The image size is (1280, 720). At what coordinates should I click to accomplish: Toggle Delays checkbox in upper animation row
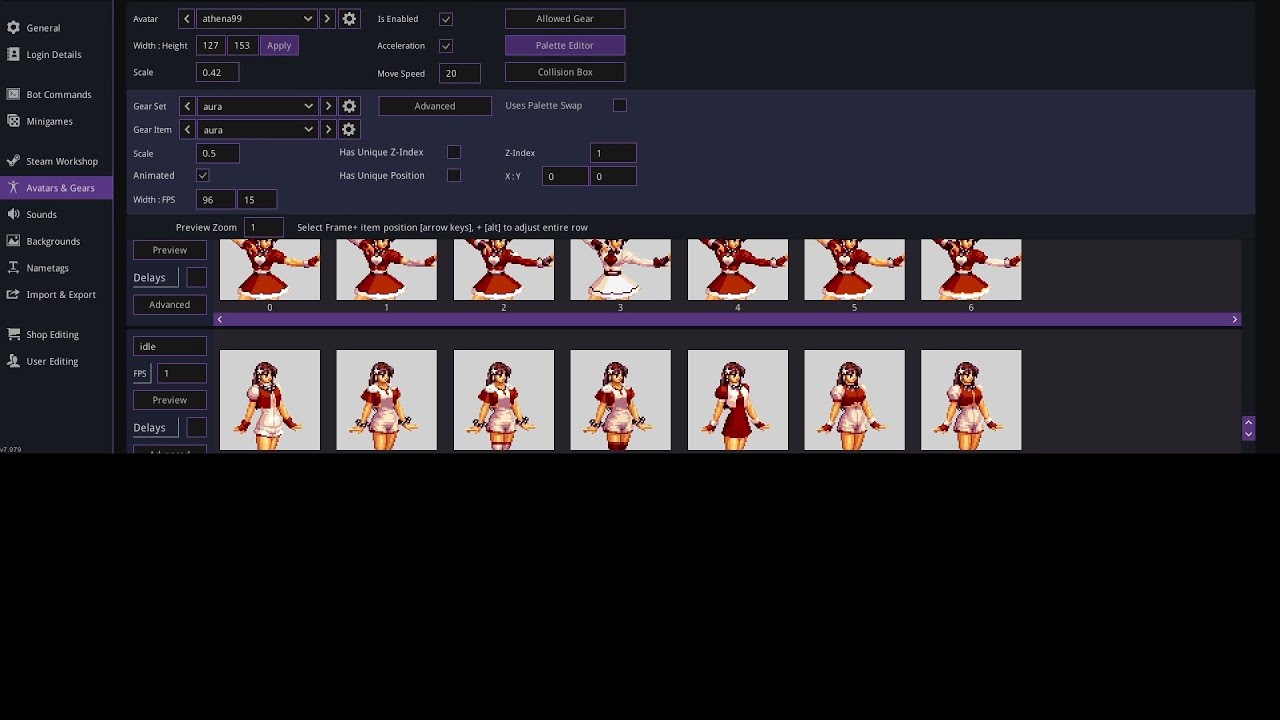click(x=196, y=277)
